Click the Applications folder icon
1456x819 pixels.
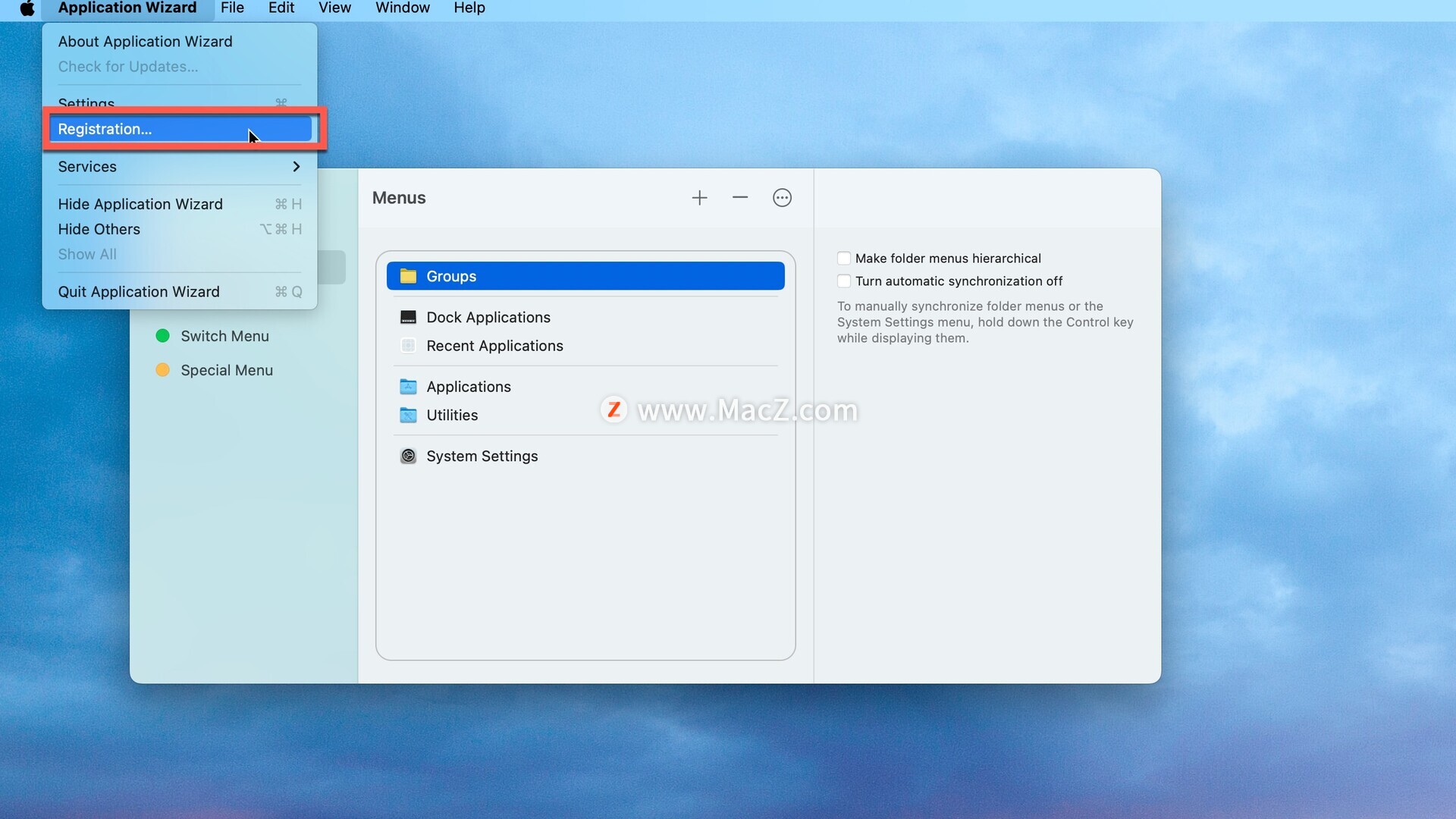click(408, 387)
